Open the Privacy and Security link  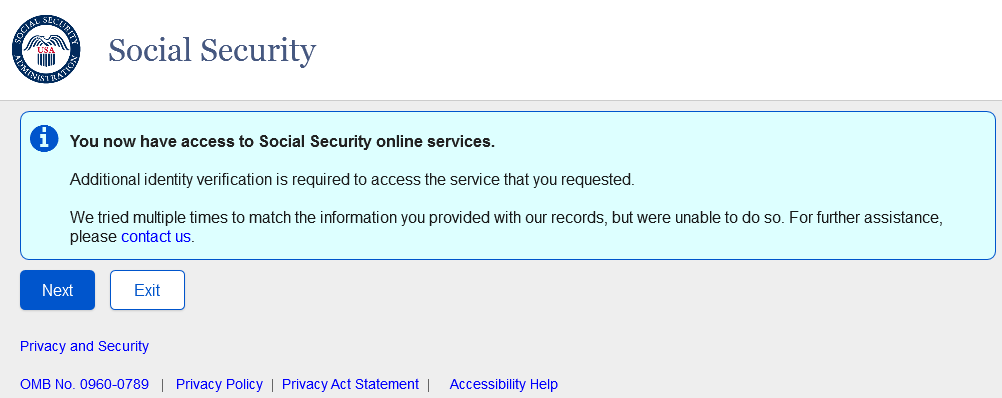(x=84, y=346)
